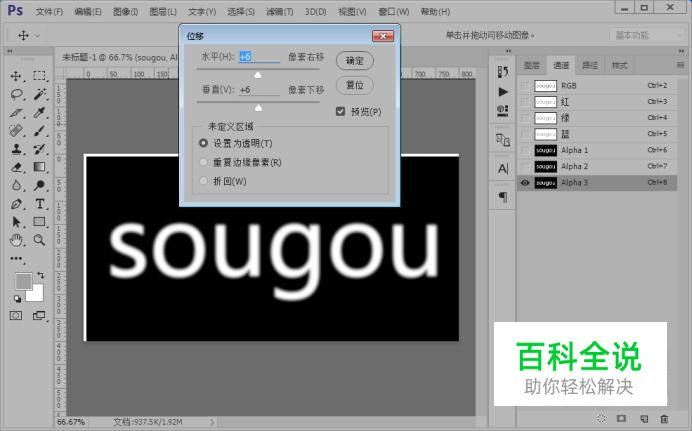Switch to the 图层 layers tab
Screen dimensions: 692x431
pos(532,66)
